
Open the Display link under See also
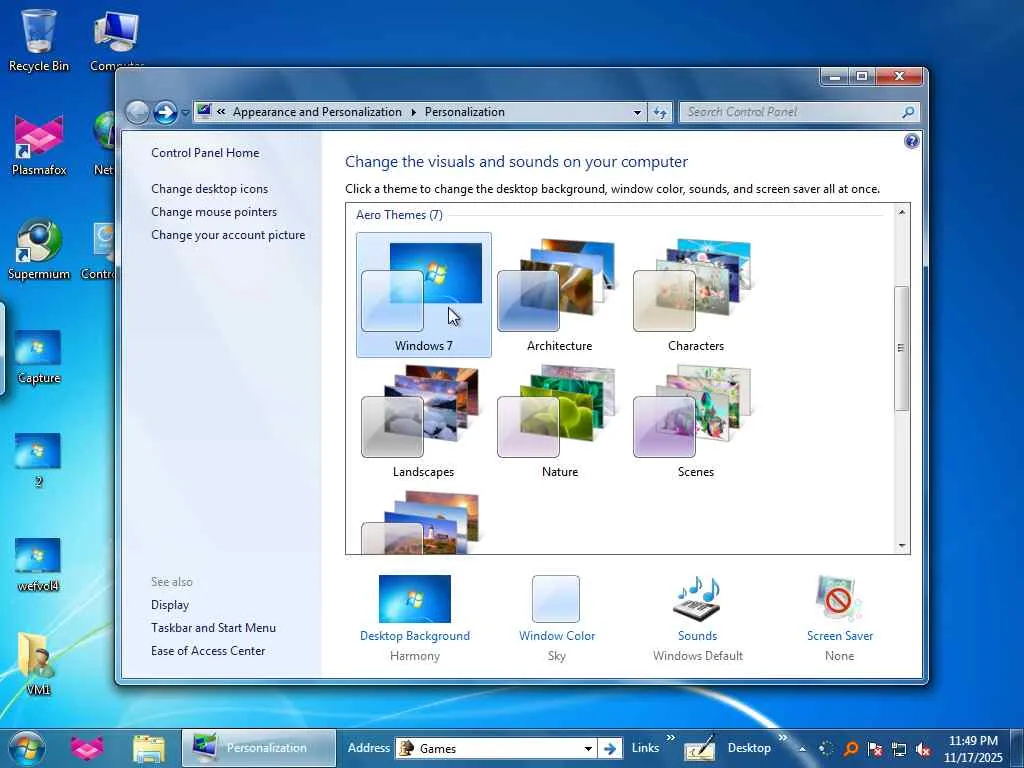(x=170, y=605)
